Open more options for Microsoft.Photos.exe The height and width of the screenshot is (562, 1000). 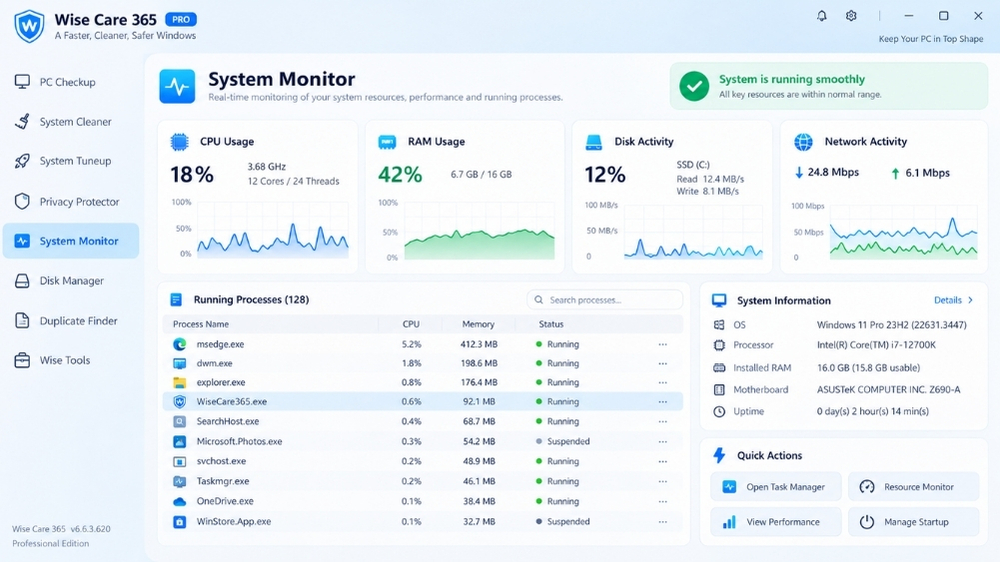[x=663, y=441]
